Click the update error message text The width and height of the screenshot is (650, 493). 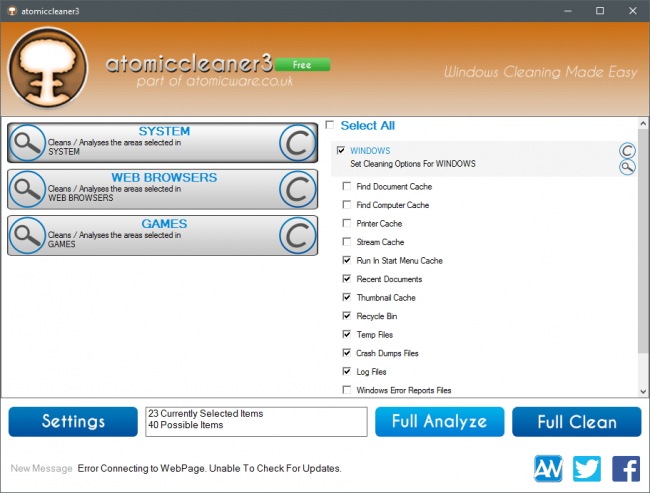pos(209,469)
